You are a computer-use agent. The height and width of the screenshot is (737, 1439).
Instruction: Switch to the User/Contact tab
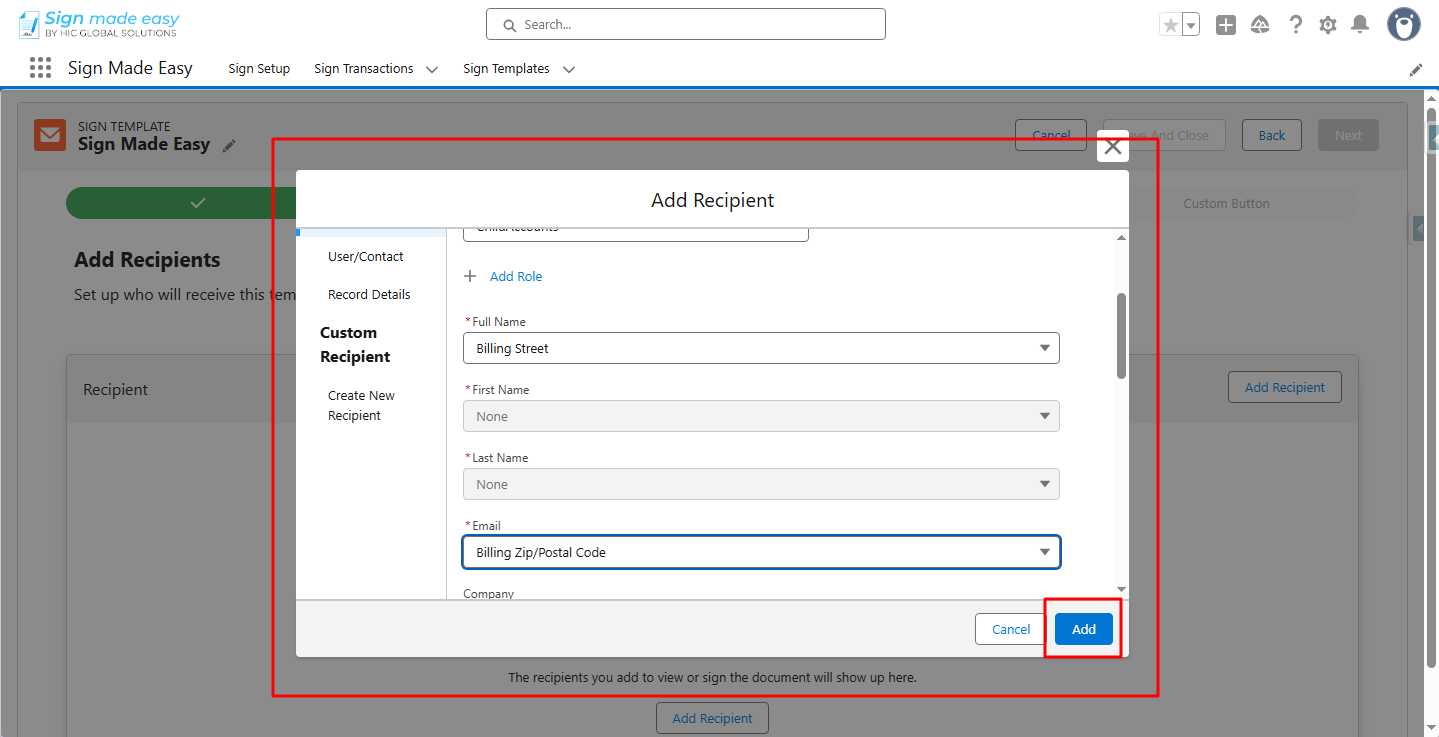coord(366,256)
